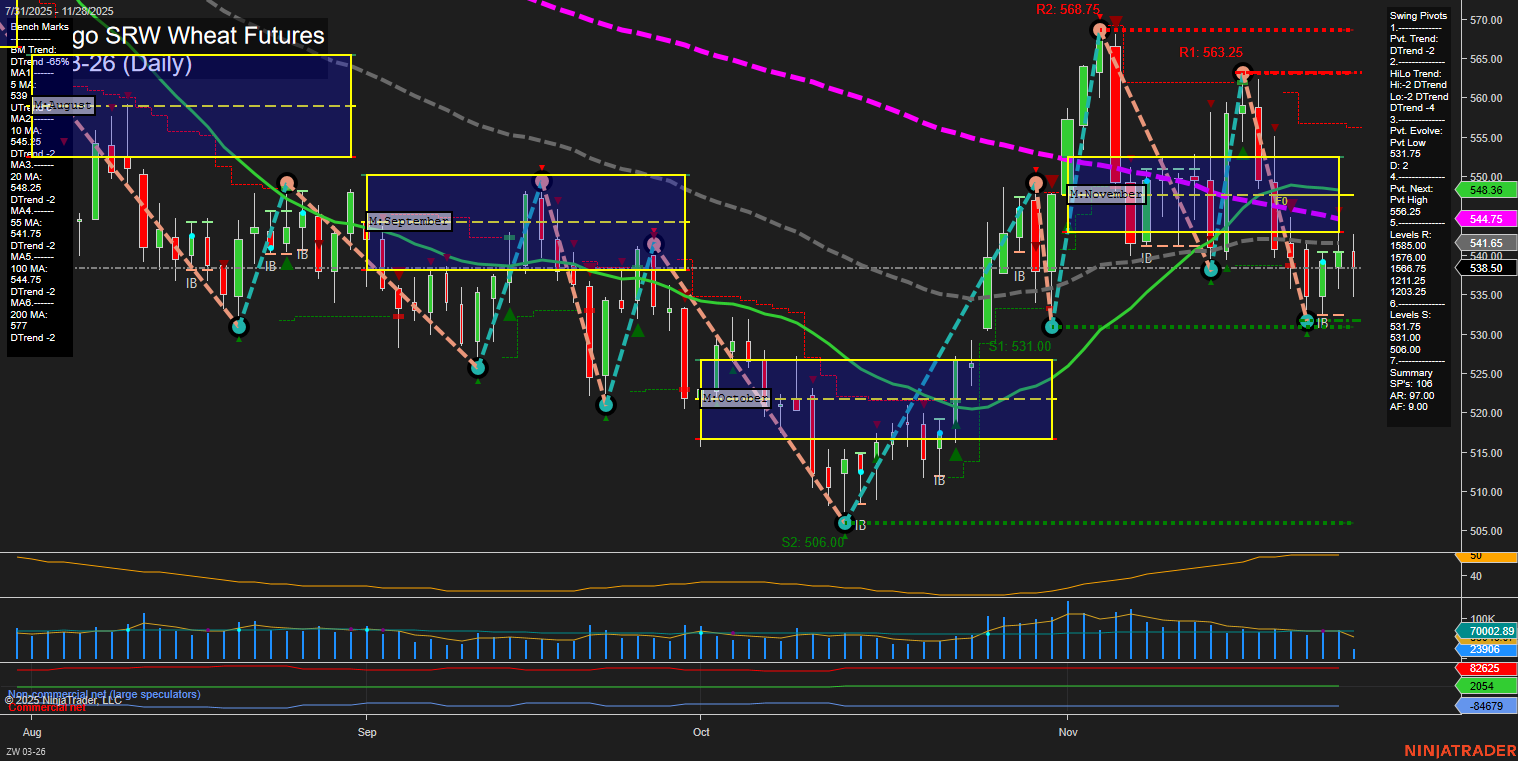This screenshot has width=1518, height=761.
Task: Select the M:October session label
Action: 735,398
